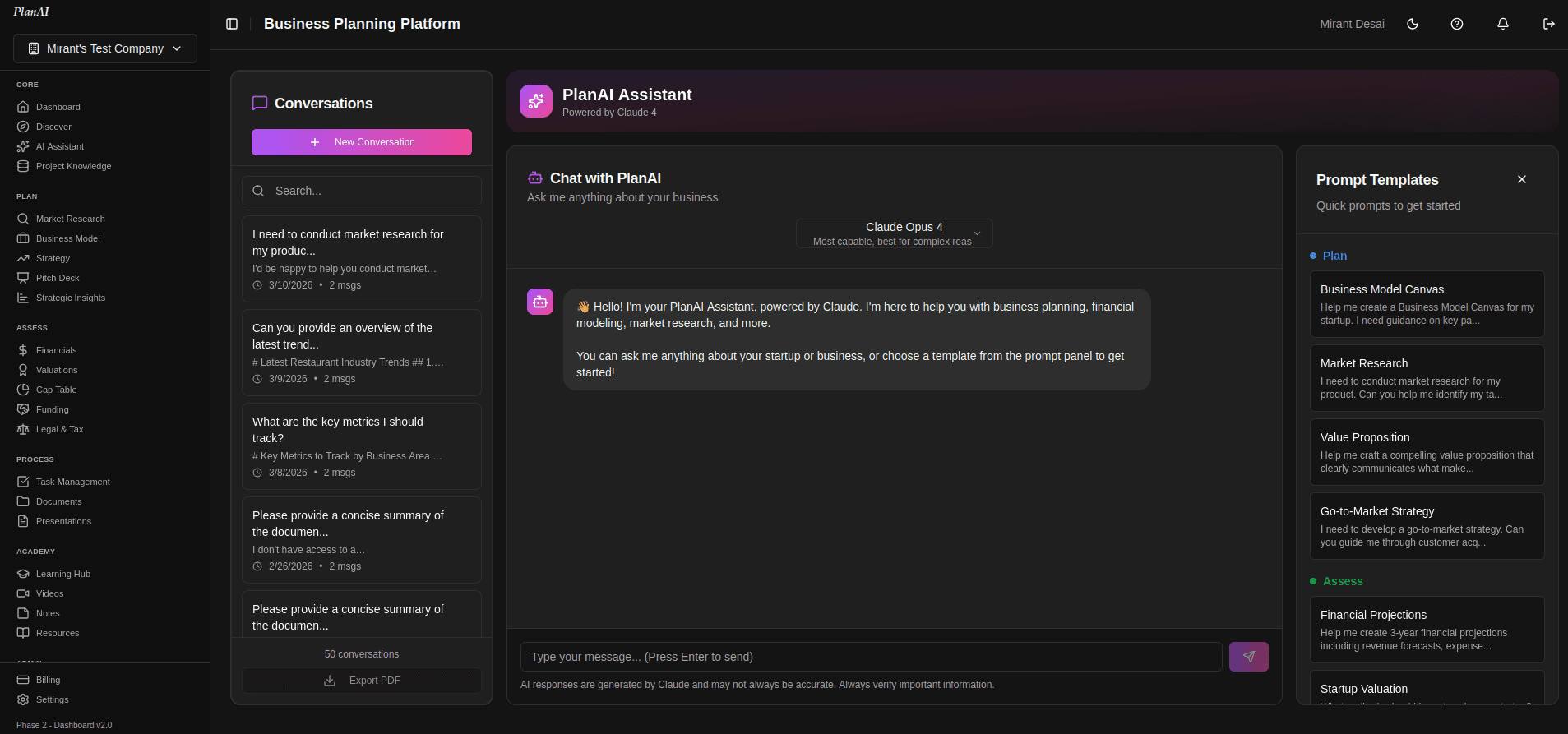
Task: Click the Pitch Deck icon
Action: click(x=23, y=278)
